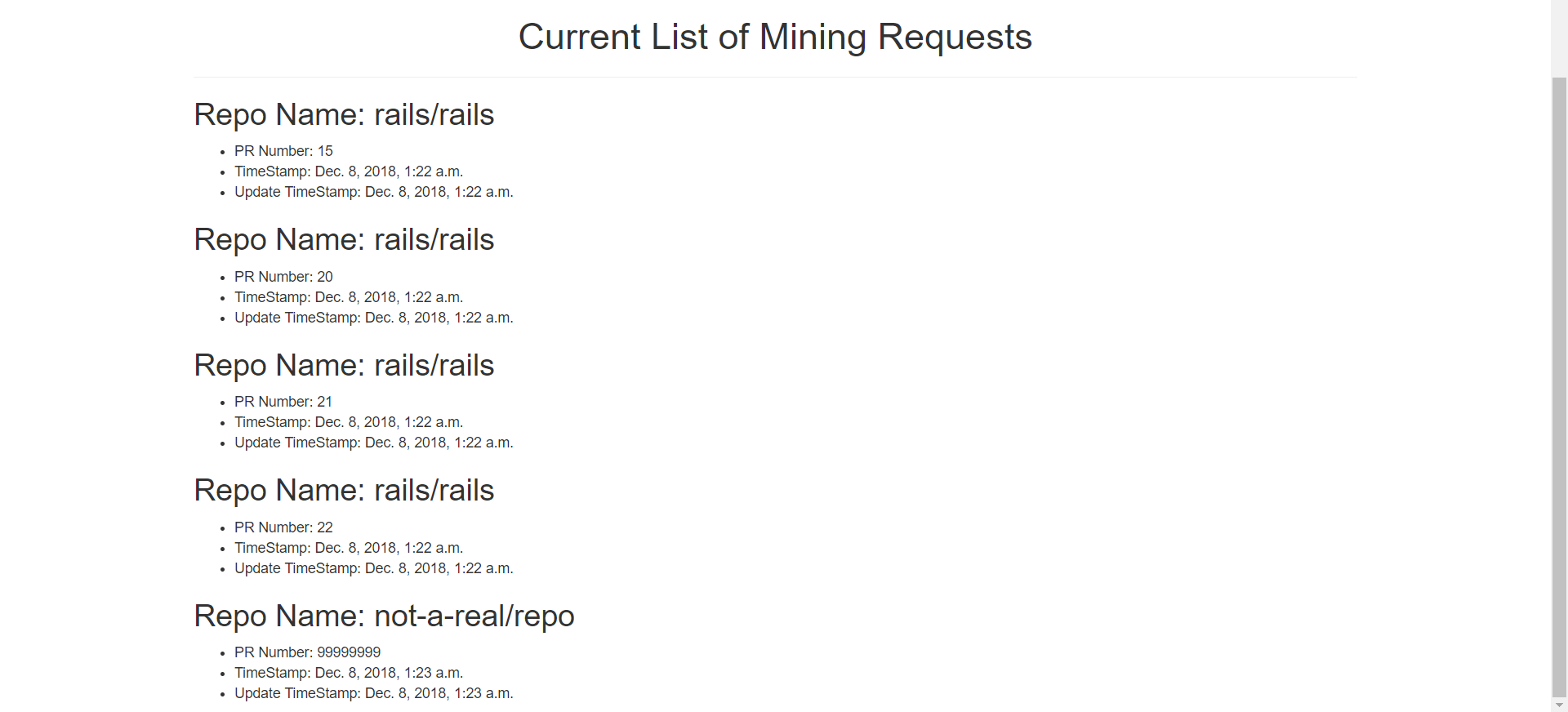Viewport: 1568px width, 712px height.
Task: Click the second Repo Name: rails/rails heading
Action: [344, 240]
